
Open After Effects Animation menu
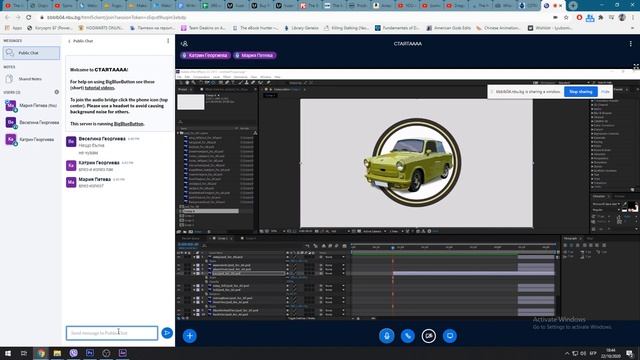click(x=240, y=77)
